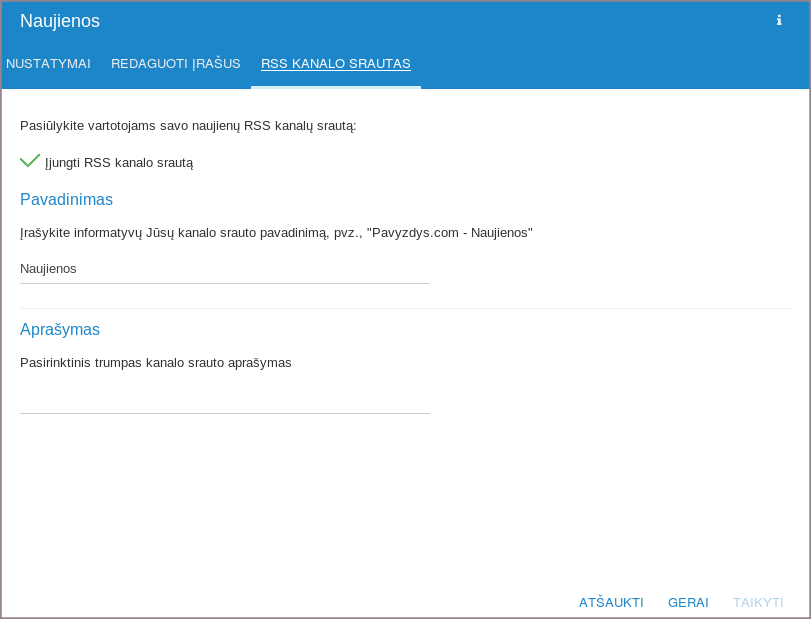
Task: Click the Taikyti button
Action: click(x=758, y=602)
